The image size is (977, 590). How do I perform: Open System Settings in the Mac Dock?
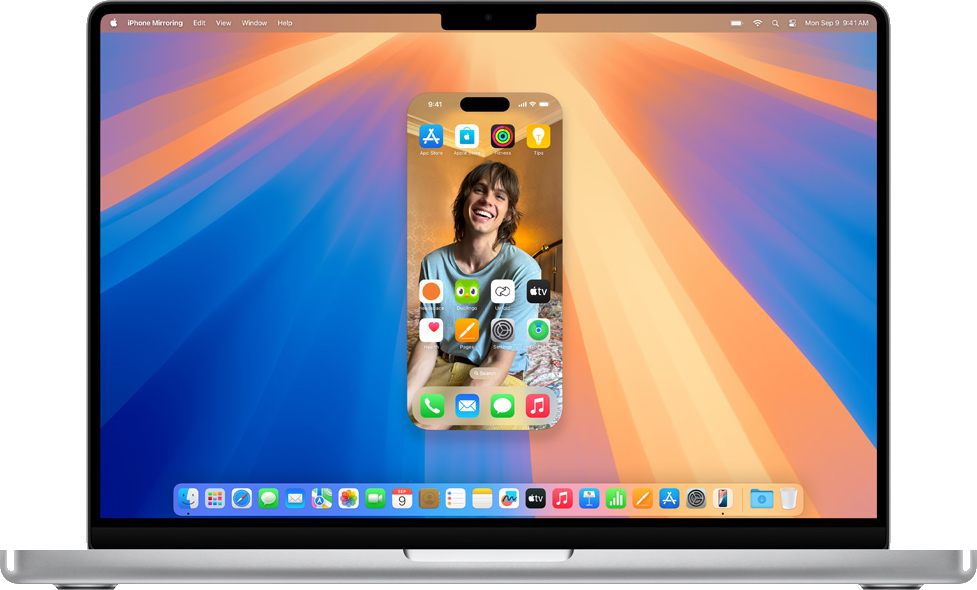tap(696, 498)
